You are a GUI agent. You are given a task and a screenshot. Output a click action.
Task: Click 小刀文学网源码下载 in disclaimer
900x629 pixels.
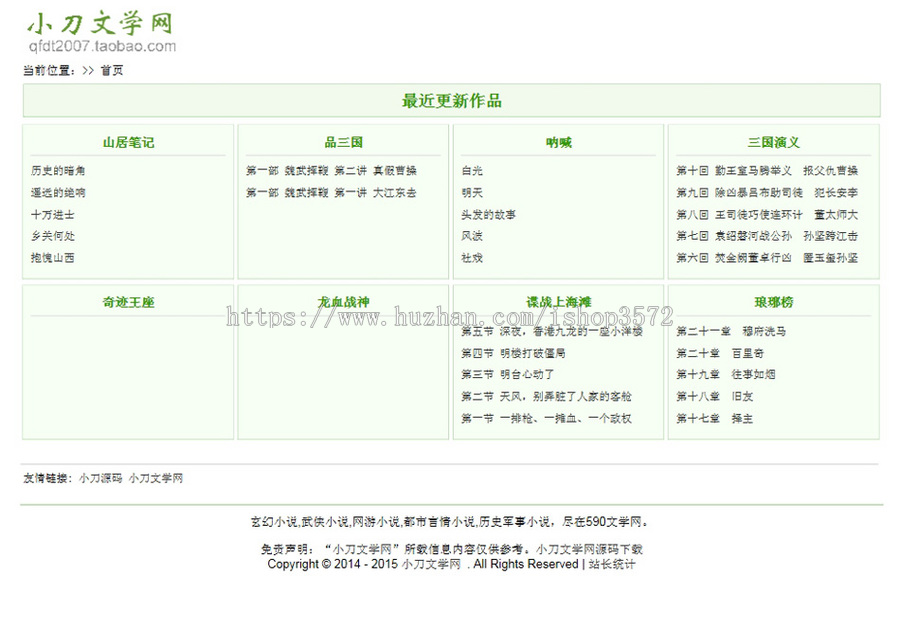click(x=589, y=549)
